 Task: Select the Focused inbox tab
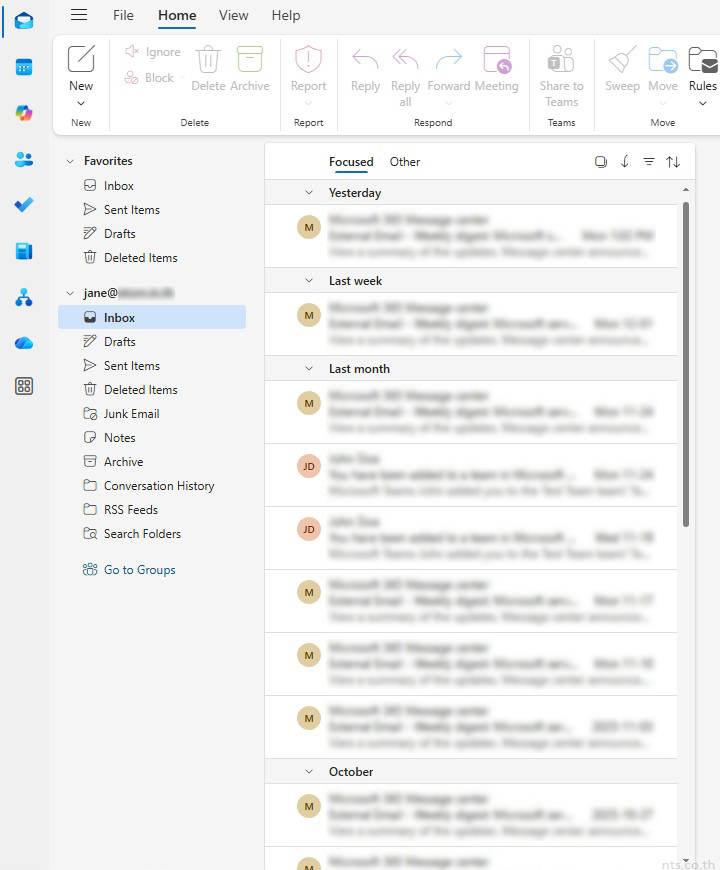(x=351, y=161)
